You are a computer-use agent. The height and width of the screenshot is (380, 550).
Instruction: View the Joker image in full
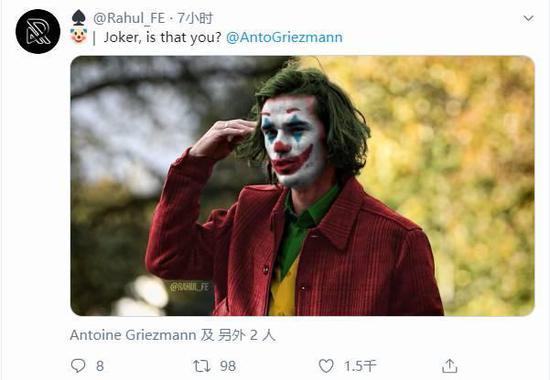[x=302, y=186]
